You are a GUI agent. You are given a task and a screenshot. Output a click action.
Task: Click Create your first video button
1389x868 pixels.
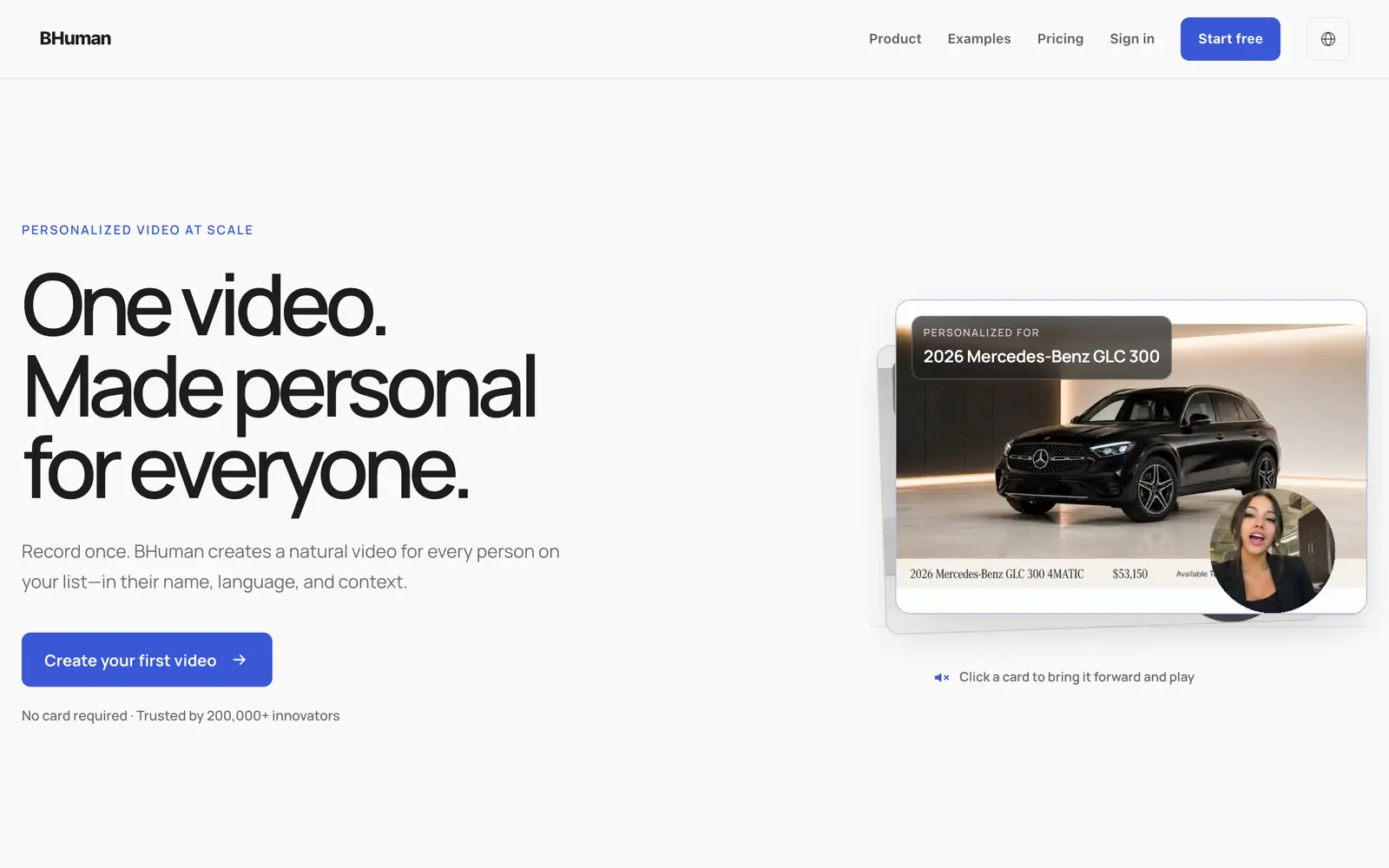147,660
